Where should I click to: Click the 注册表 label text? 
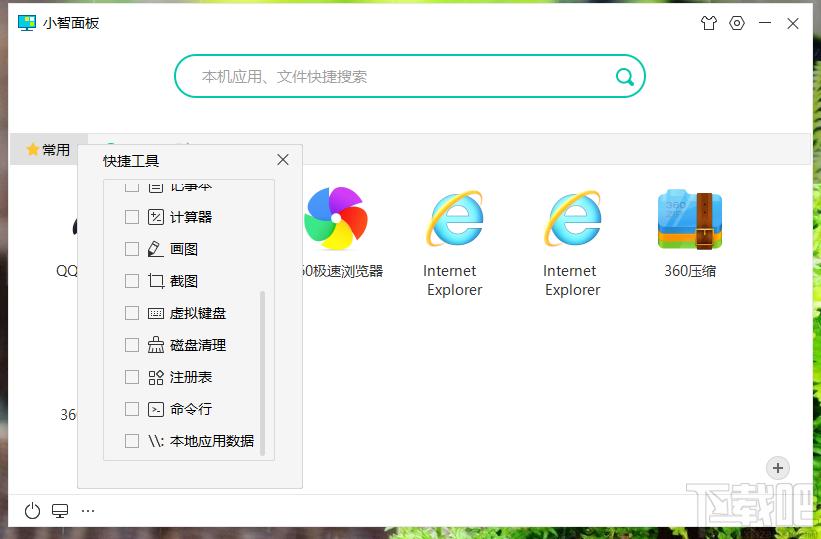[x=191, y=377]
